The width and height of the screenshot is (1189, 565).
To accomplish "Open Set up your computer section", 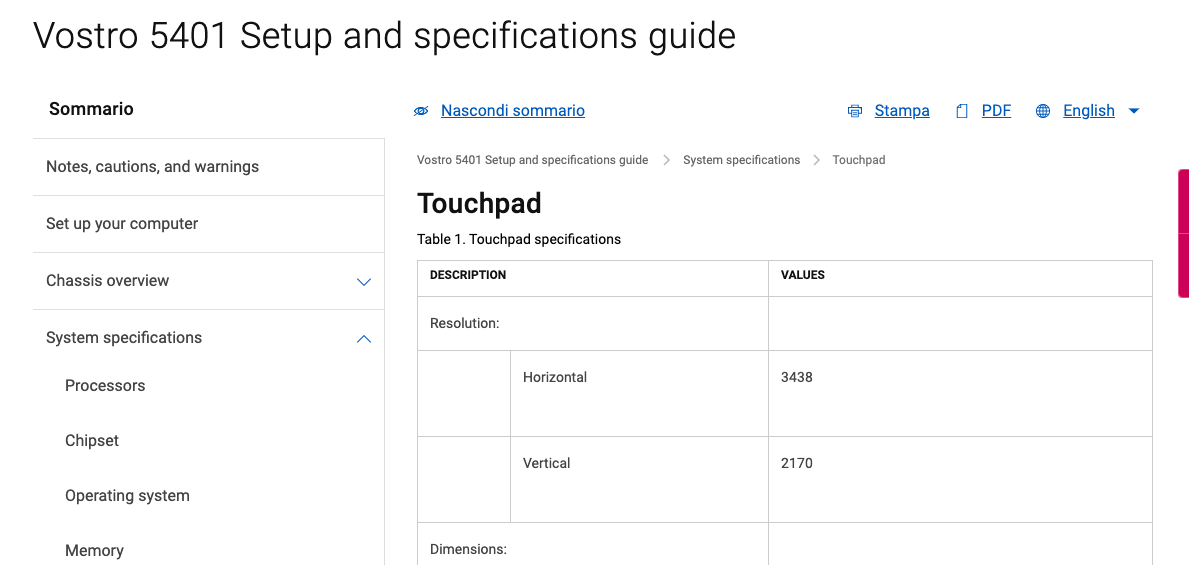I will click(209, 224).
